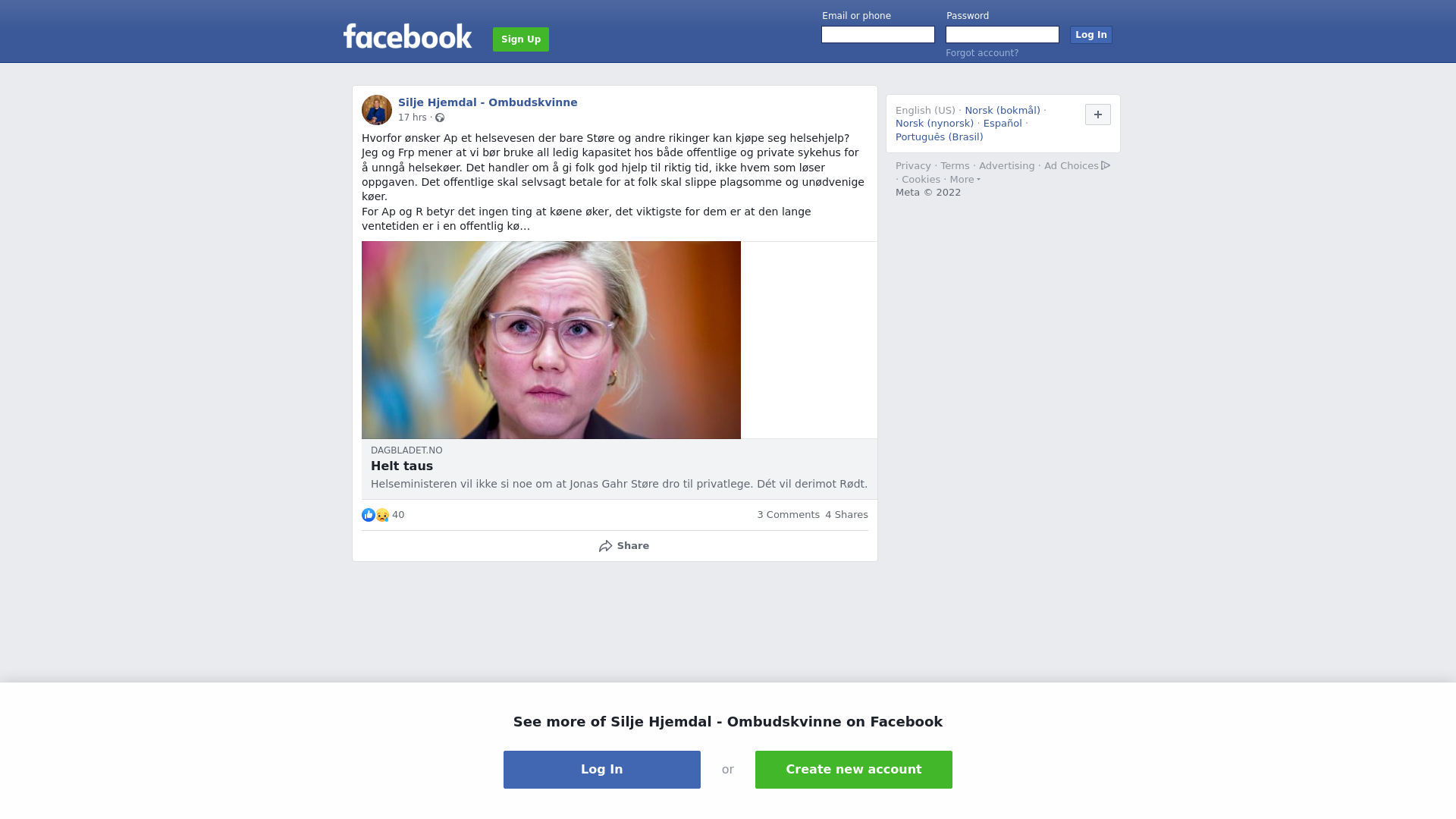Click the Share arrow button on post
Viewport: 1456px width, 819px height.
pos(623,546)
